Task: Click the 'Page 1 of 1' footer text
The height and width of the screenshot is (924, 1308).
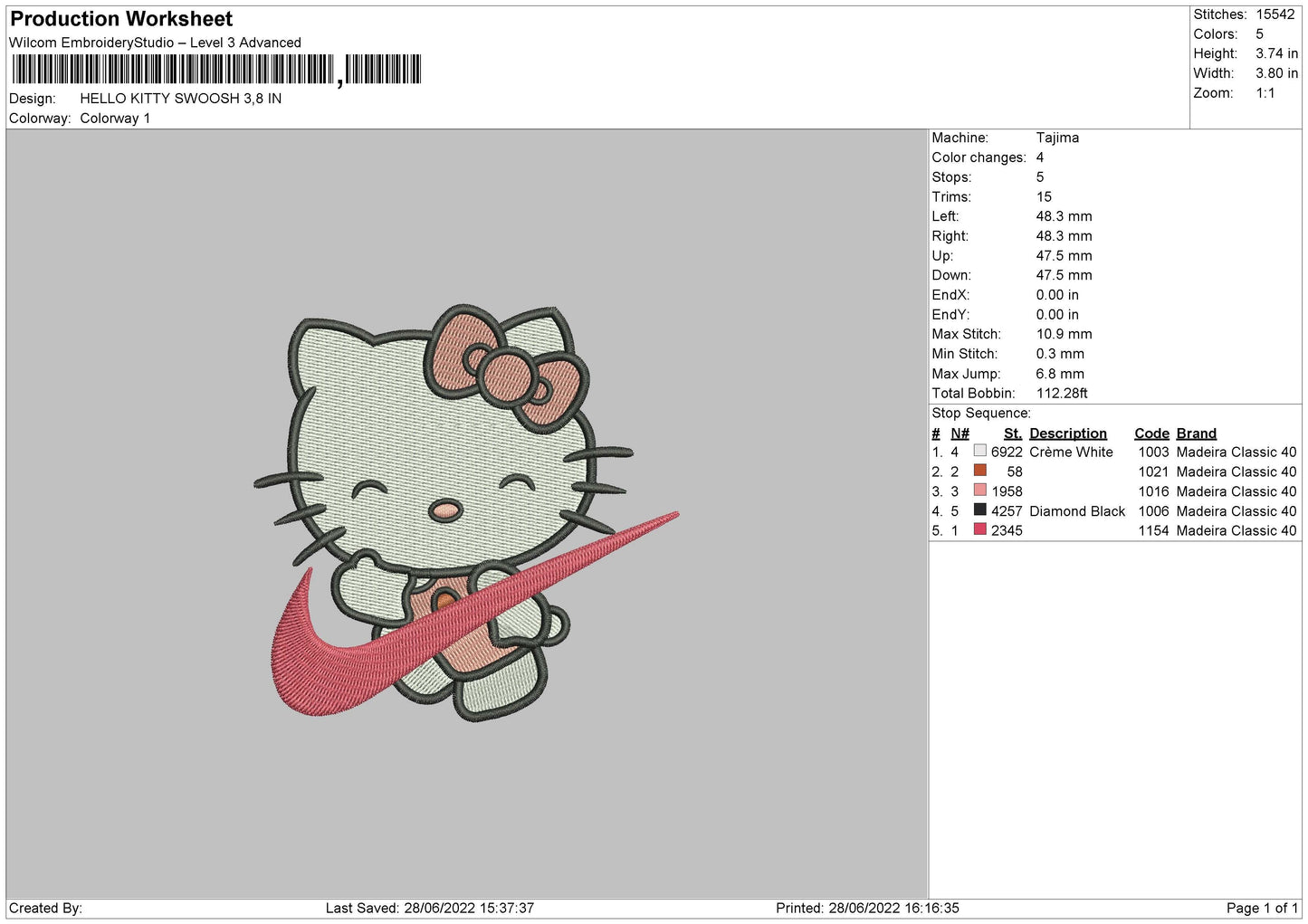Action: tap(1262, 908)
